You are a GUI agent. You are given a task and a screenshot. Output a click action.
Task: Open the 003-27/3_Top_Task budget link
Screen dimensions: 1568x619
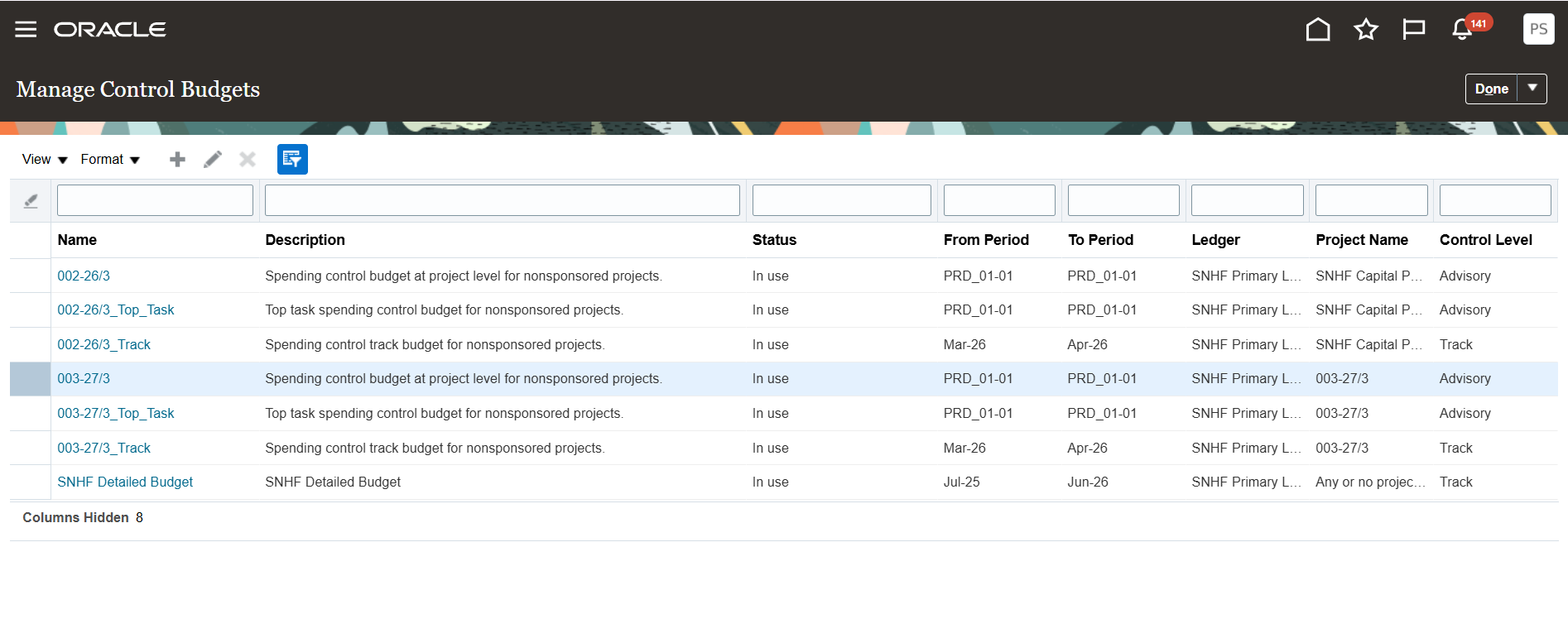tap(116, 414)
